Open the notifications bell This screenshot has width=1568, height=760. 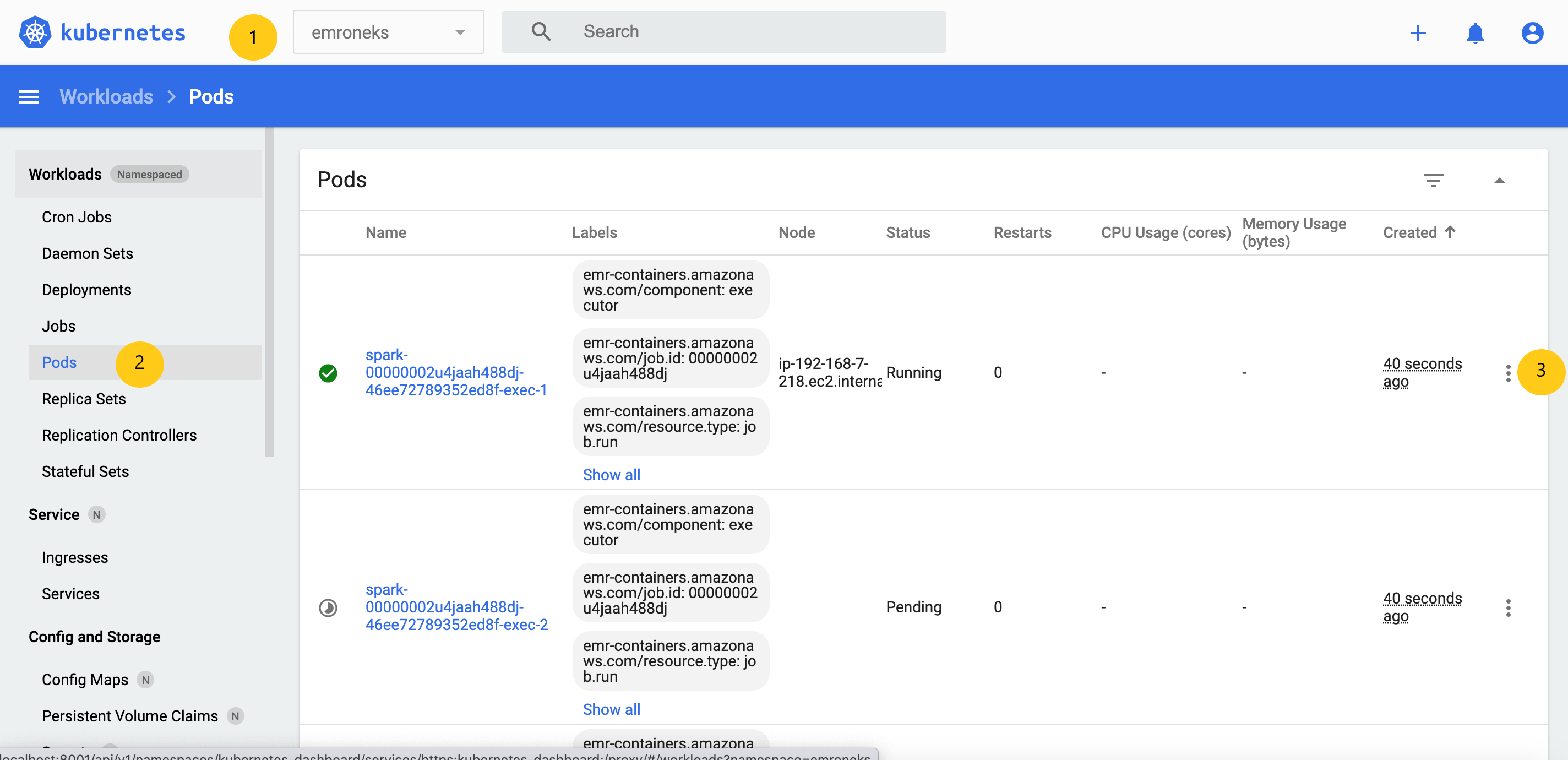click(1474, 33)
